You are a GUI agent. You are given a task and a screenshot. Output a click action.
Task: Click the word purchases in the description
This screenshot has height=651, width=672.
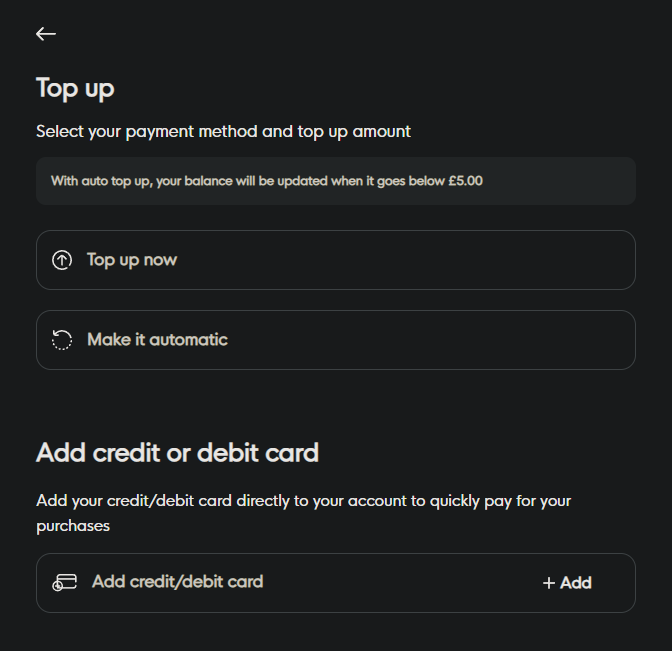click(73, 525)
